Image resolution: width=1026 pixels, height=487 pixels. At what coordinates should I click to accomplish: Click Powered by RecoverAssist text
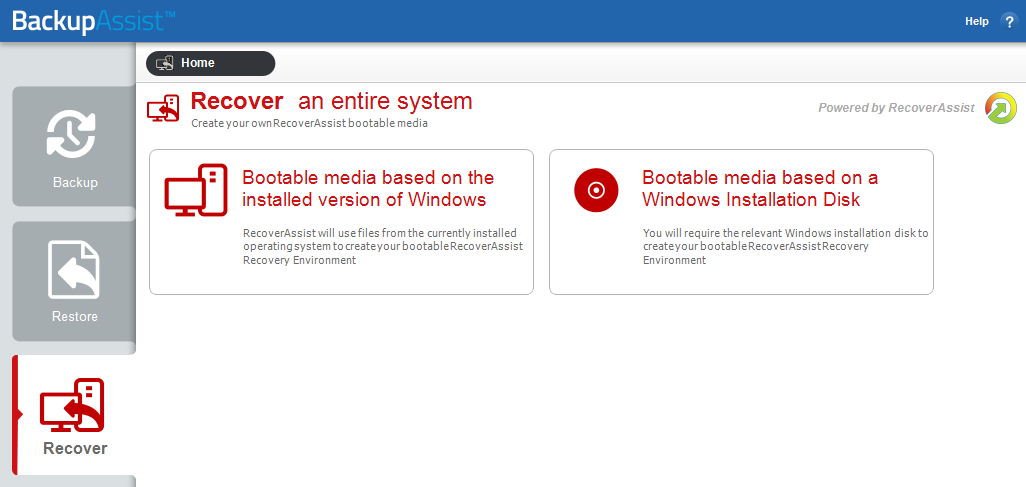click(x=896, y=108)
